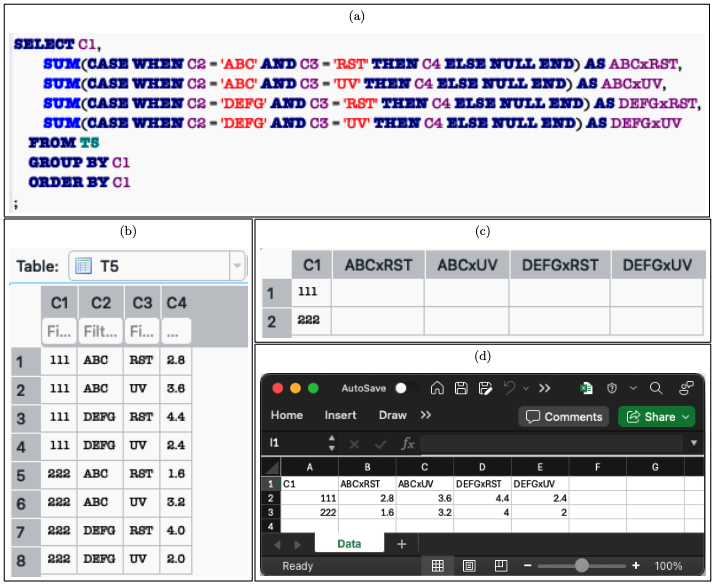Click the Save As pencil-disk icon
This screenshot has height=586, width=717.
(x=485, y=388)
